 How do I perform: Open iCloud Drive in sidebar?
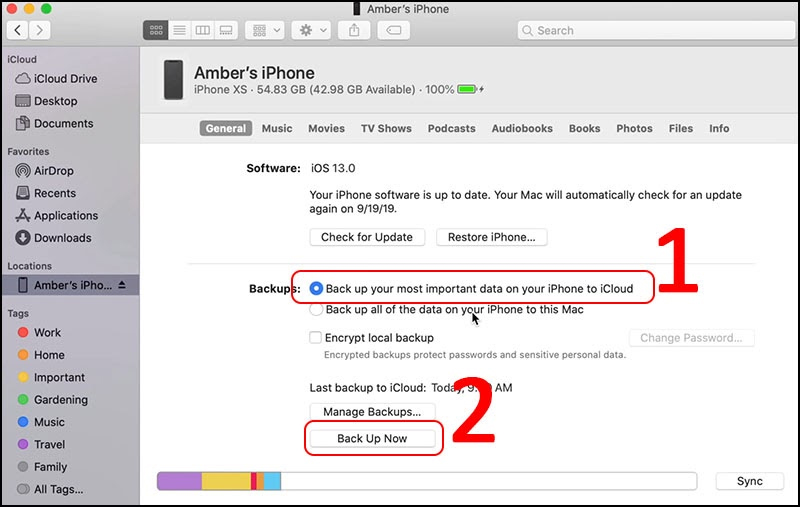click(x=56, y=79)
